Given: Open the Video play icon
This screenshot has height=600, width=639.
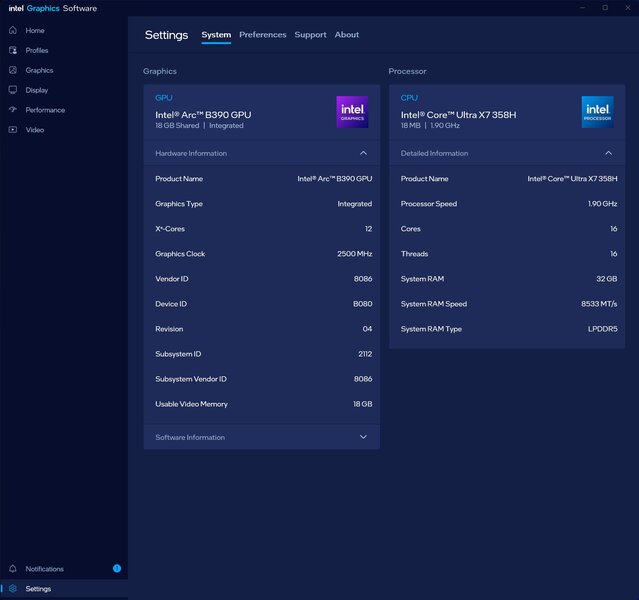Looking at the screenshot, I should click(x=13, y=130).
